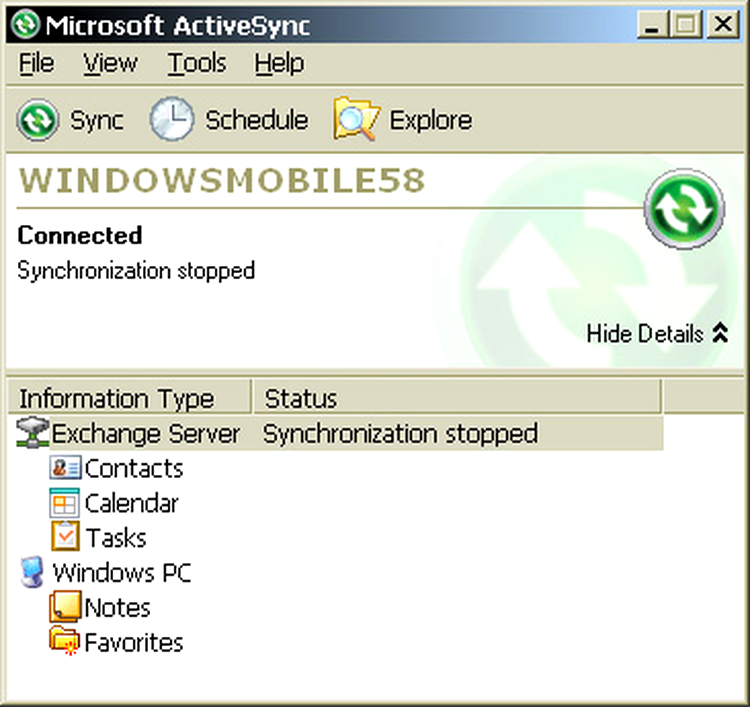The width and height of the screenshot is (750, 707).
Task: Open the Tools menu
Action: (197, 64)
